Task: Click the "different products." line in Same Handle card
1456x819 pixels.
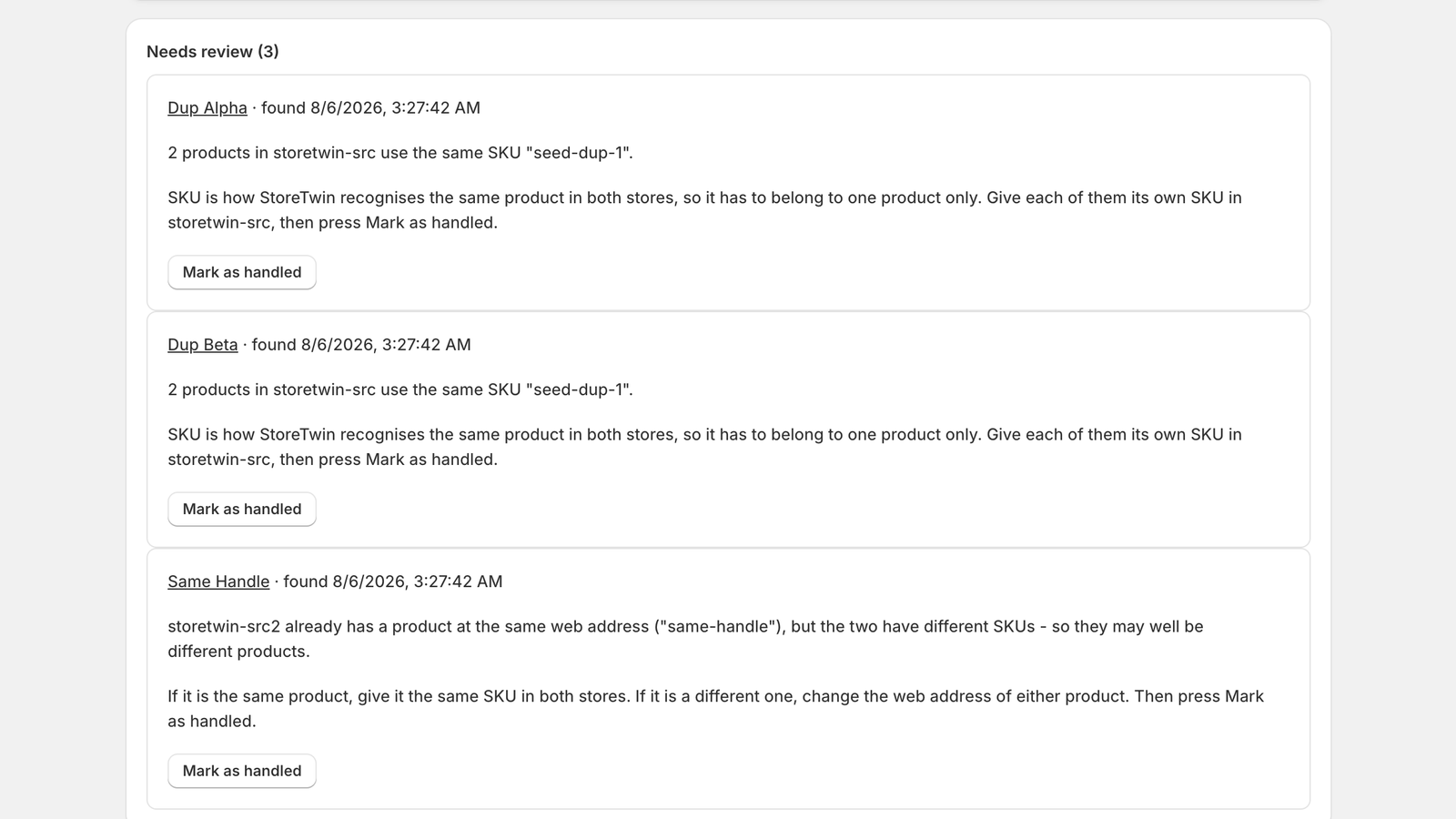Action: 238,652
